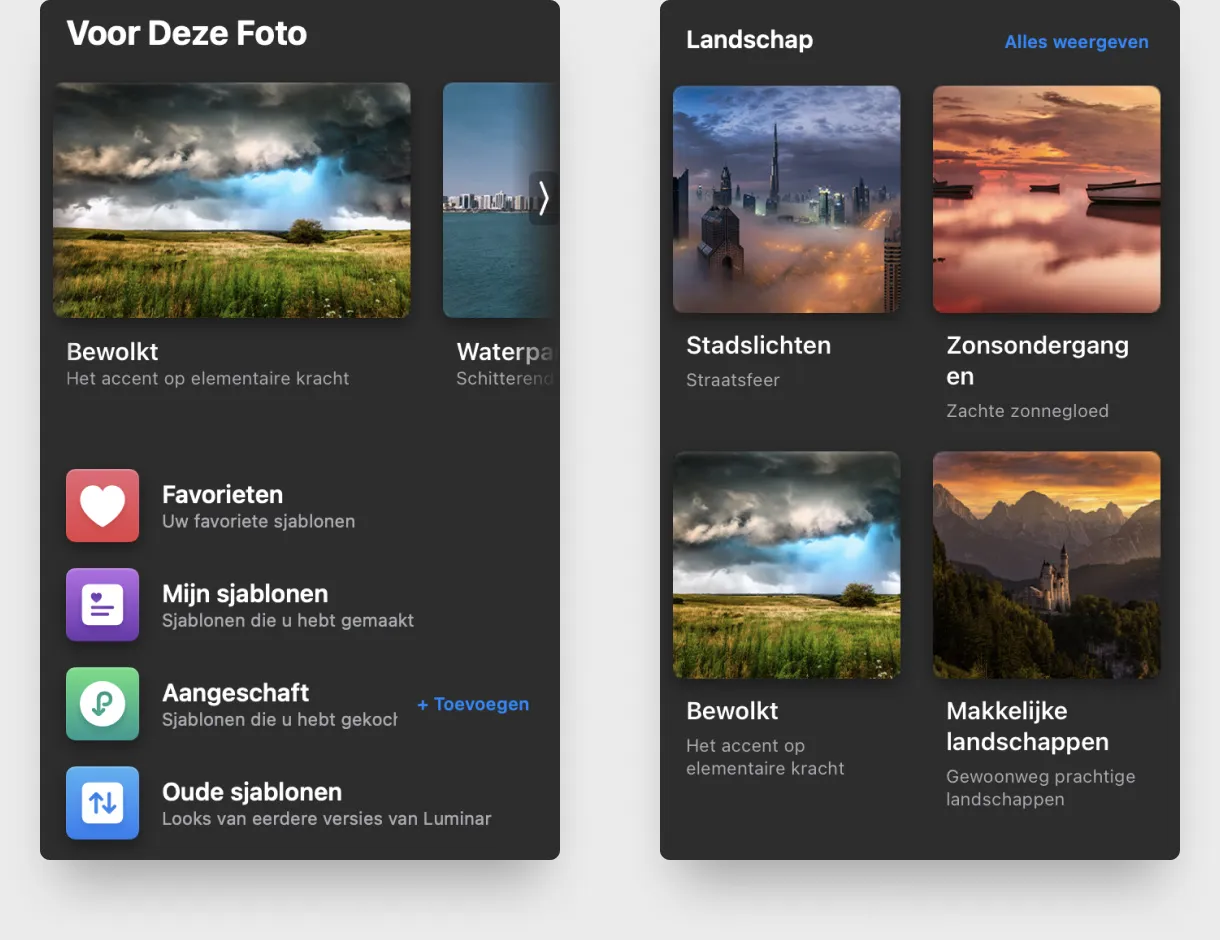Open the green Aangeschaft icon
1220x940 pixels.
pyautogui.click(x=102, y=704)
